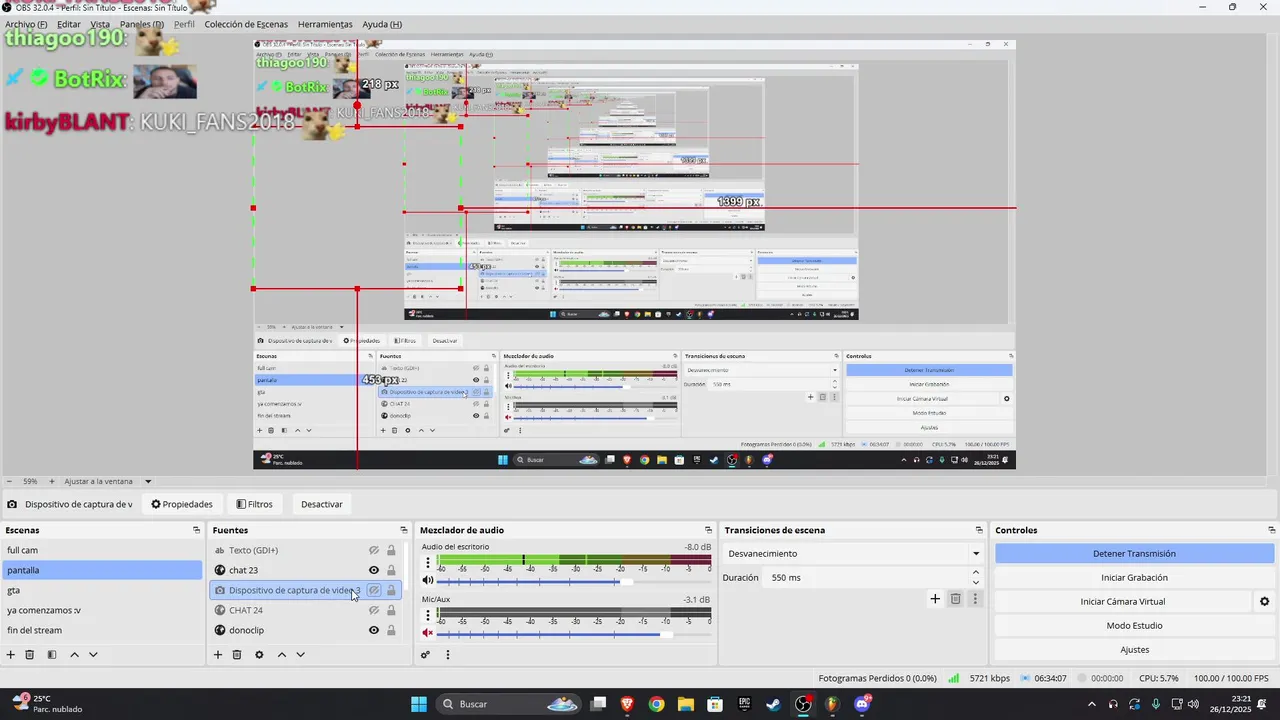
Task: Open scene filters icon in Escenas toolbar
Action: (52, 655)
